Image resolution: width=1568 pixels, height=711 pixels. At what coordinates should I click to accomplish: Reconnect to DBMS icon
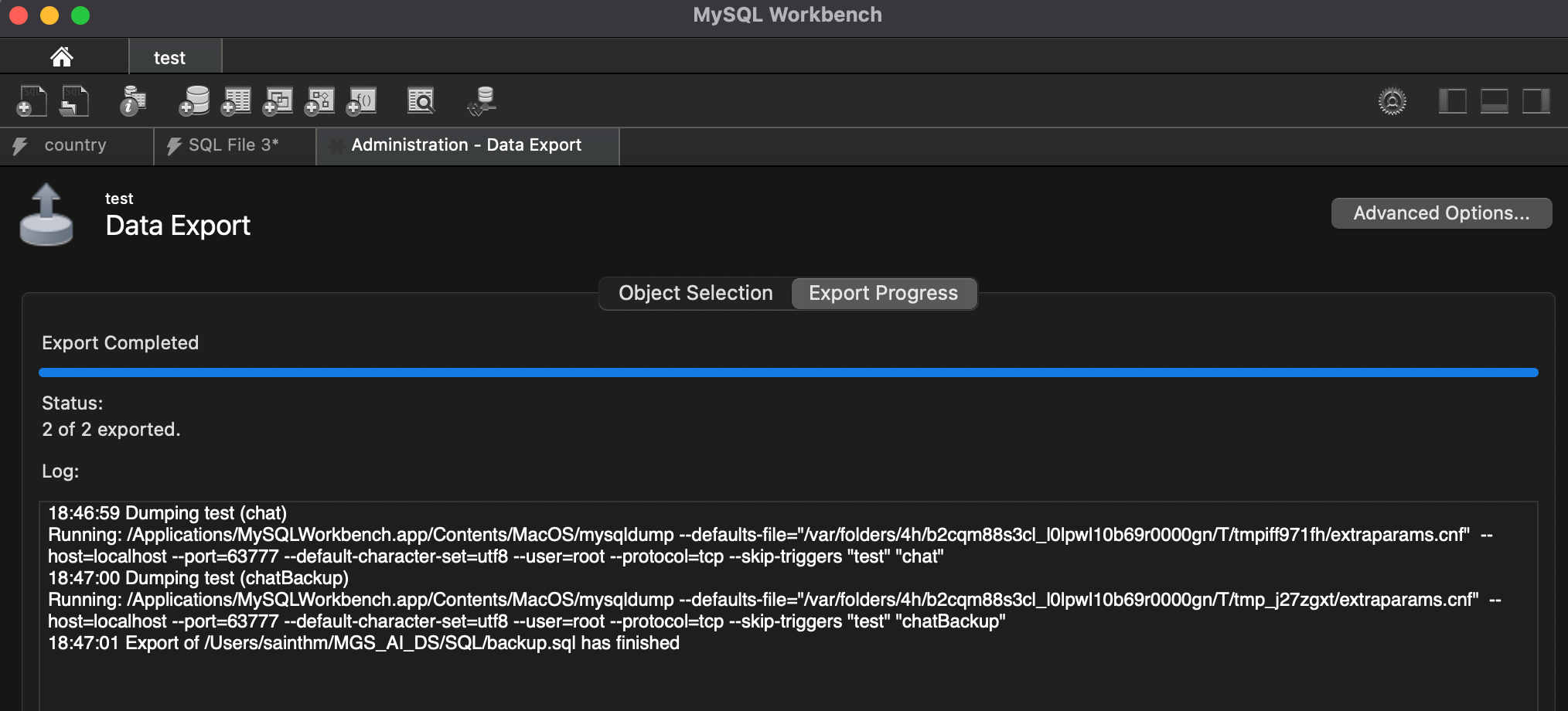(482, 101)
